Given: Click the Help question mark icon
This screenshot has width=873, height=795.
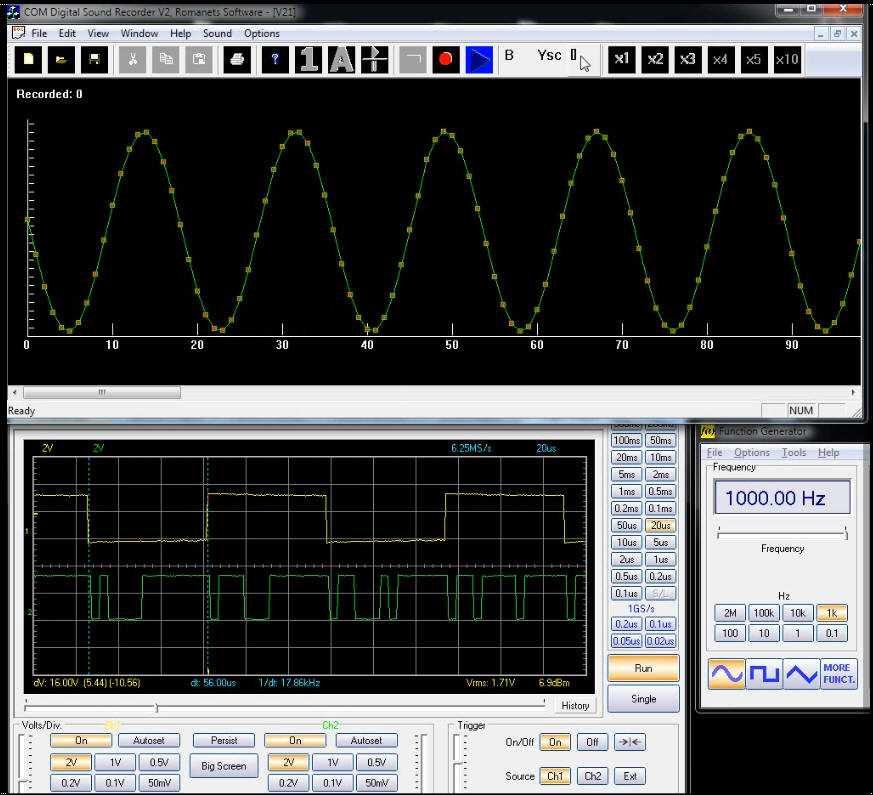Looking at the screenshot, I should tap(274, 59).
